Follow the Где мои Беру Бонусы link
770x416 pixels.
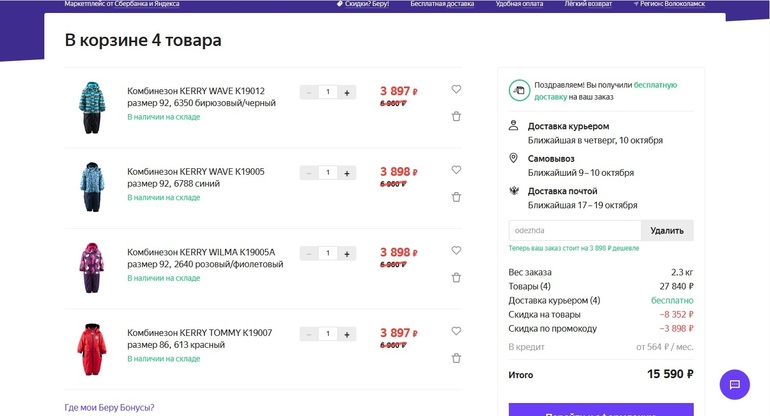point(109,407)
